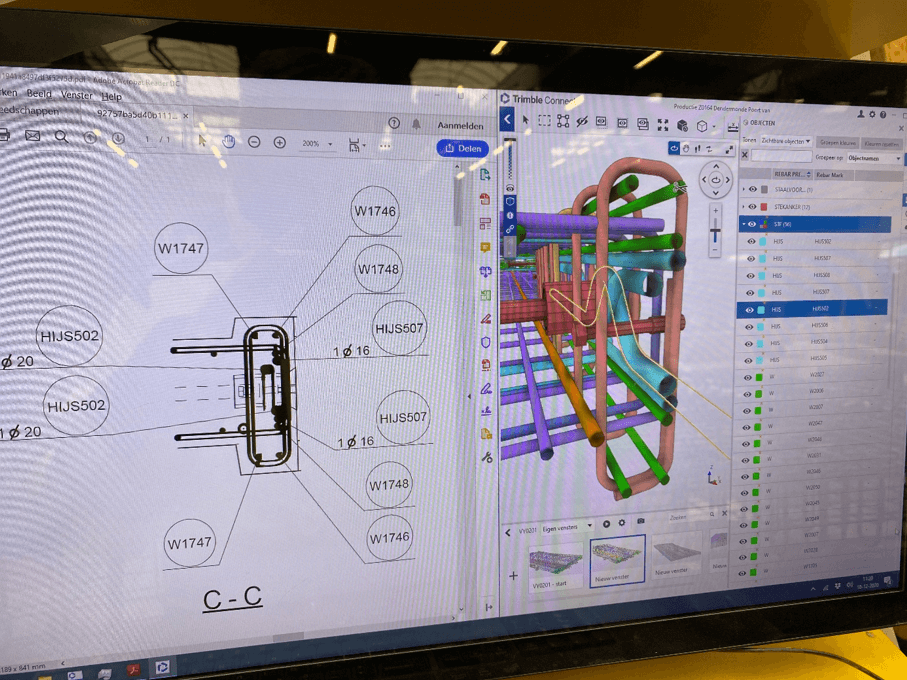This screenshot has width=907, height=680.
Task: Open the Eigen vensters dropdown
Action: [567, 527]
